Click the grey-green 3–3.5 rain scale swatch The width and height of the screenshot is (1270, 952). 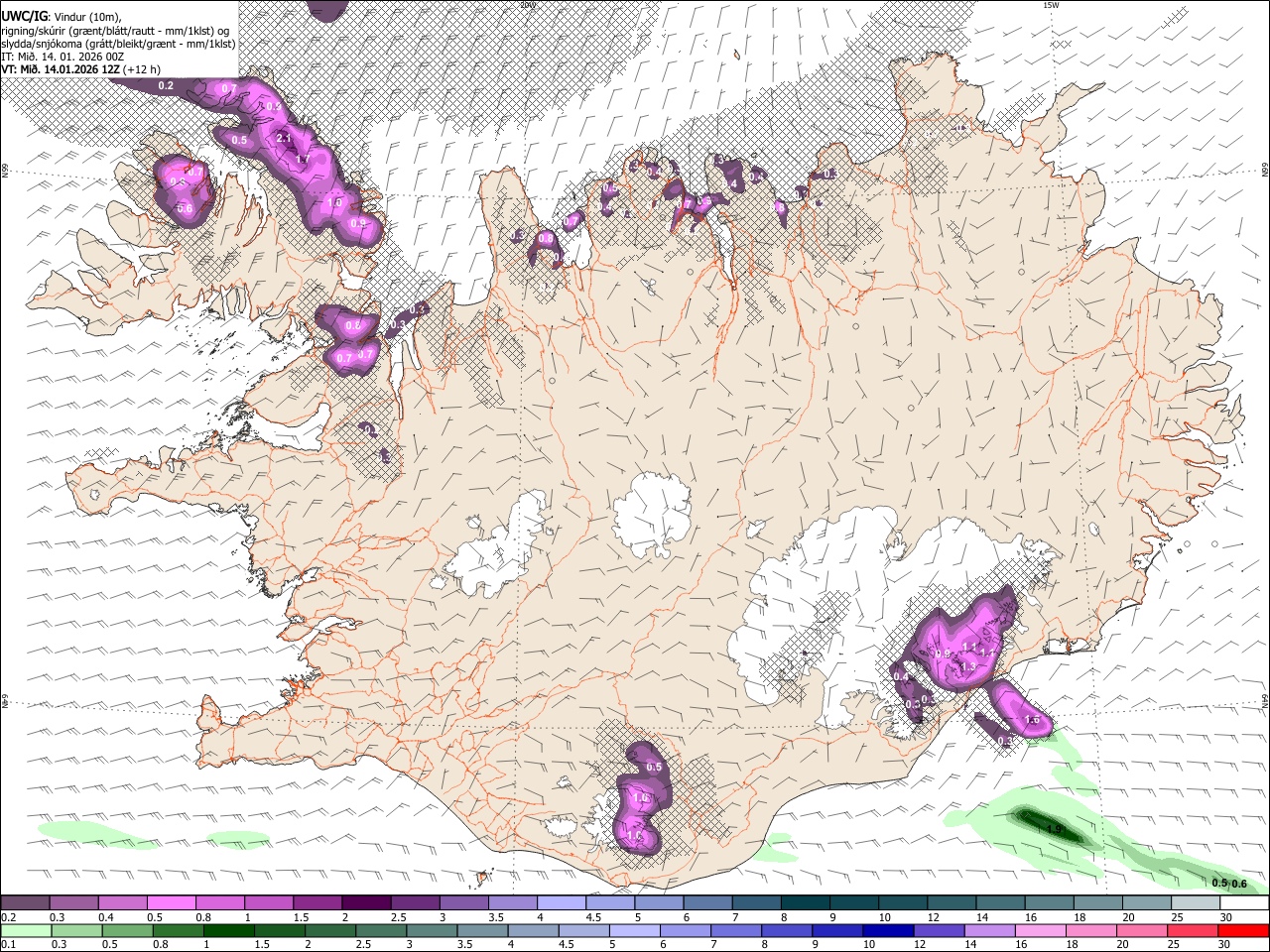(432, 930)
